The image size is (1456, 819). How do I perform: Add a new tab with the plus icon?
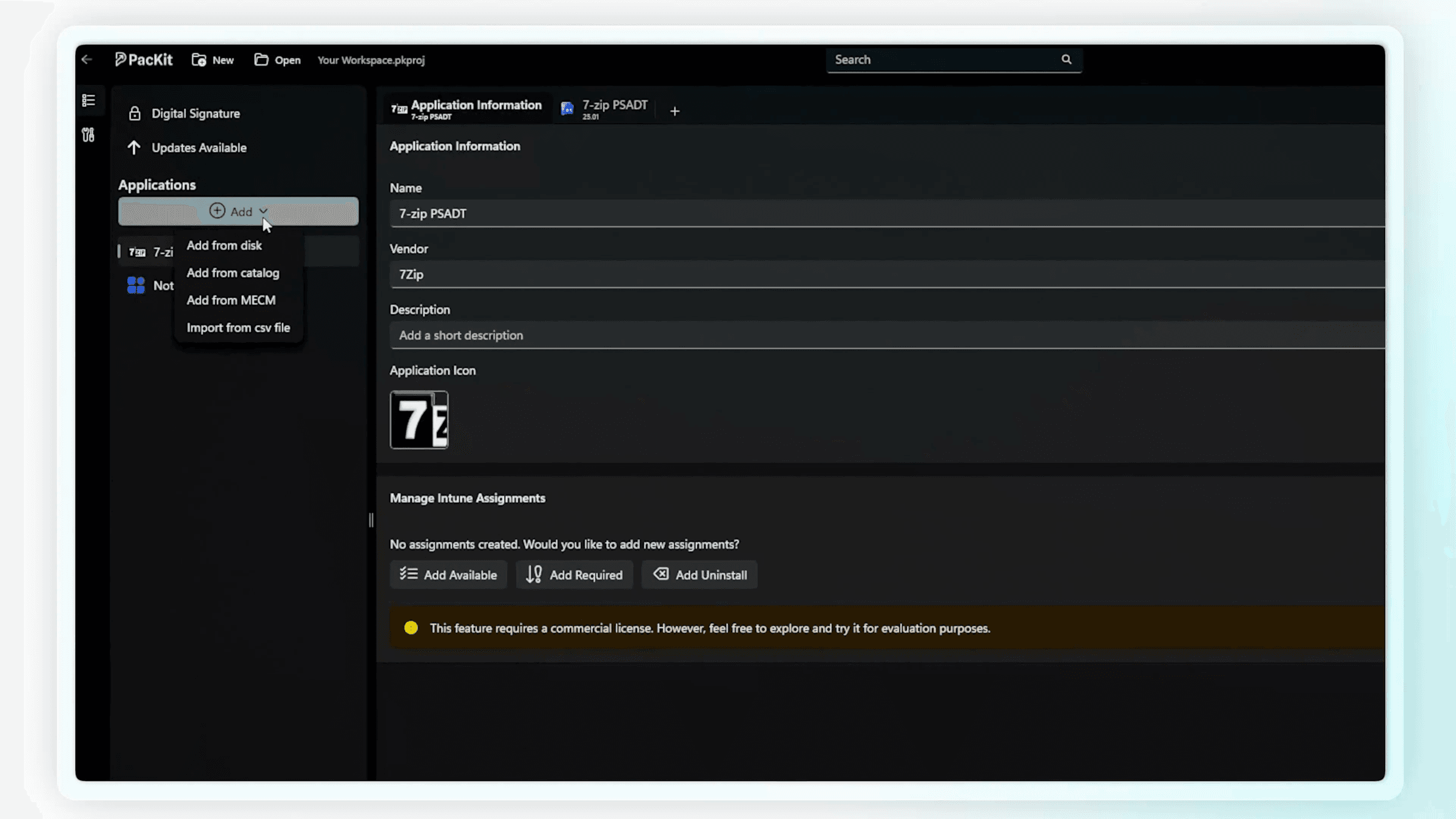coord(675,111)
